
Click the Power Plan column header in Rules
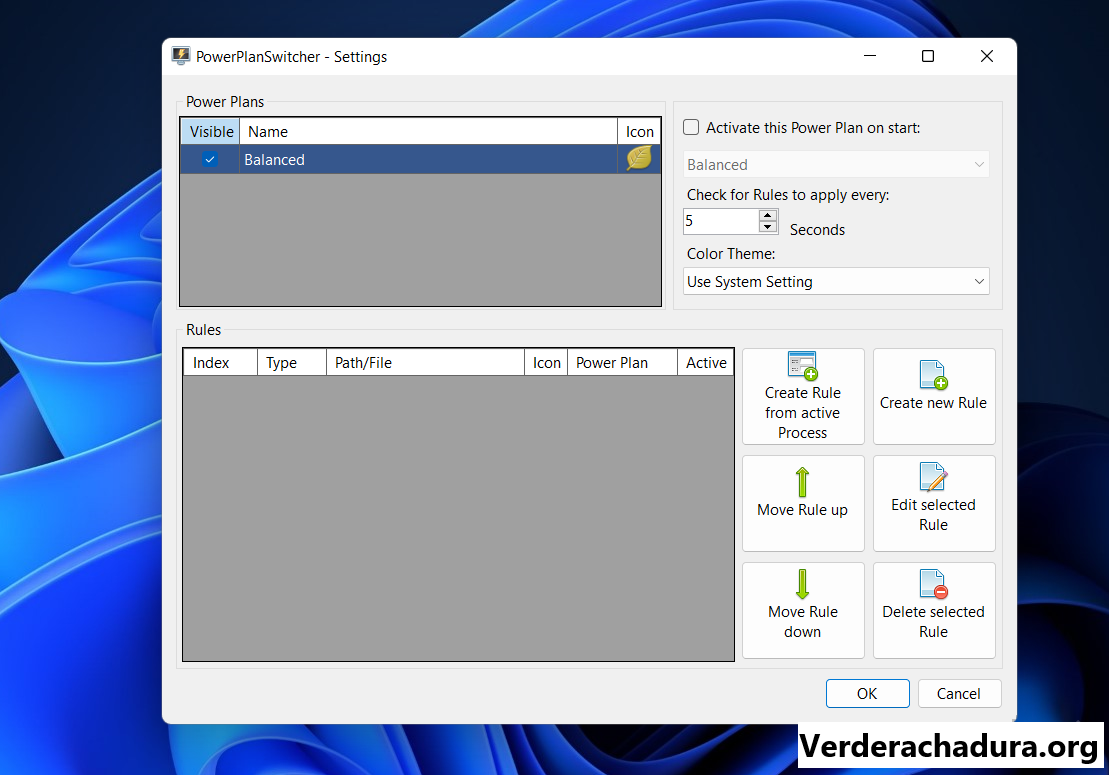622,363
